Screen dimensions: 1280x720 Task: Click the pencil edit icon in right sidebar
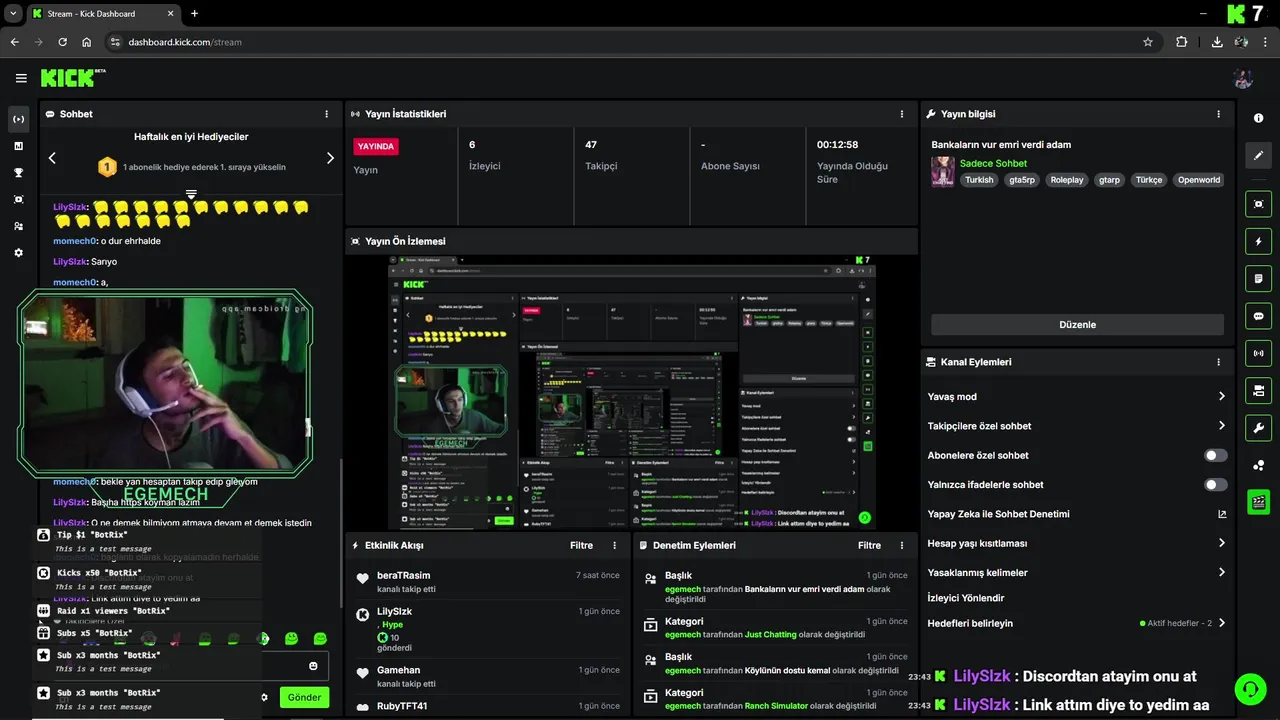tap(1258, 155)
